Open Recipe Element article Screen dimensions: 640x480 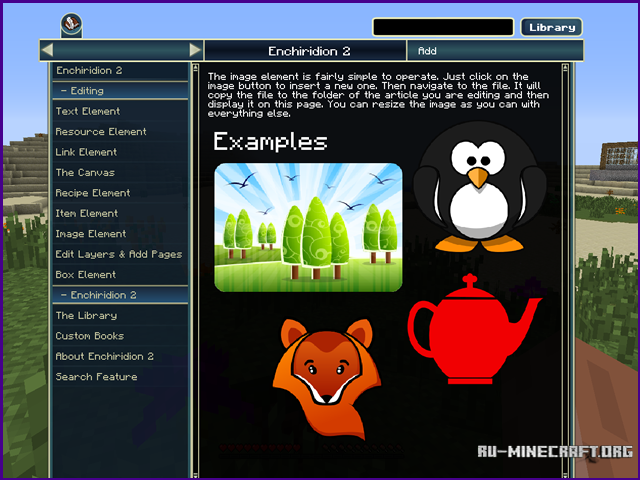[120, 193]
